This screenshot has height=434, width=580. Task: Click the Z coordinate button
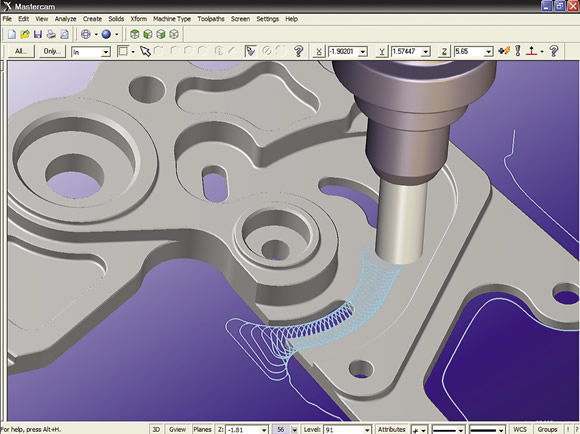click(444, 51)
